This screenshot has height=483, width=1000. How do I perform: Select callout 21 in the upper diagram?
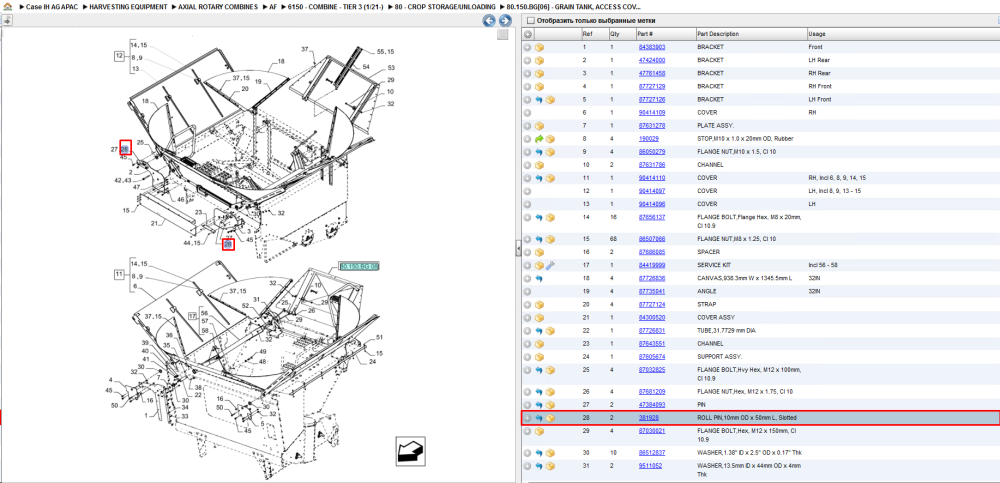pos(153,223)
